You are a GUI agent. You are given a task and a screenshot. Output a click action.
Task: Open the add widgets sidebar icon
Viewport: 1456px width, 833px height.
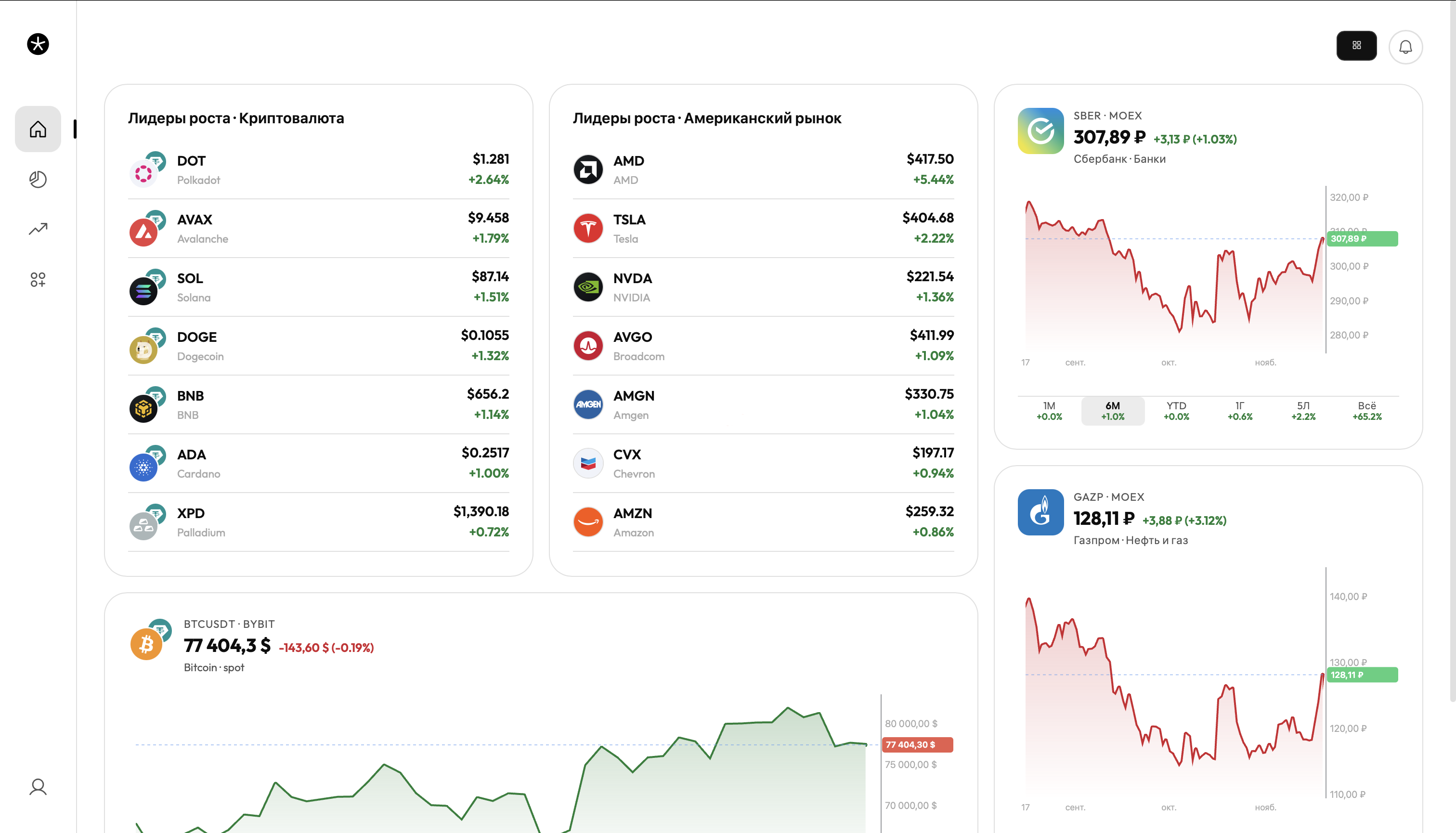(38, 279)
